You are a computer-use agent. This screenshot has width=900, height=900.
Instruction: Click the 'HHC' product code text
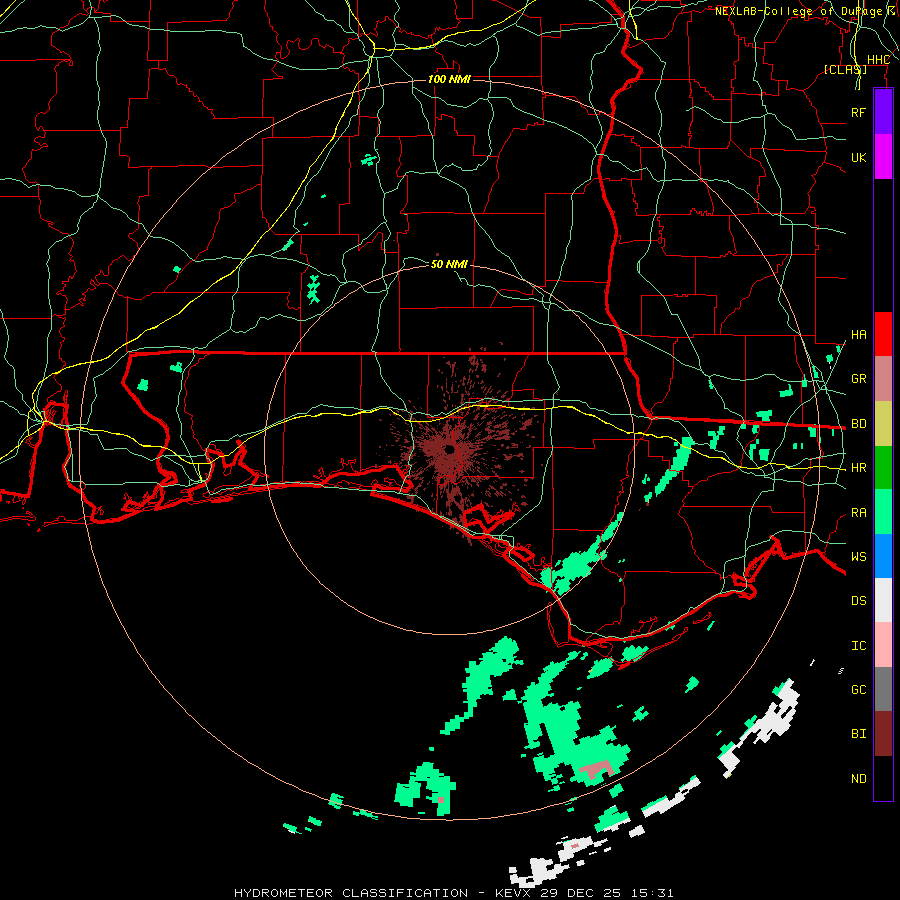click(878, 60)
